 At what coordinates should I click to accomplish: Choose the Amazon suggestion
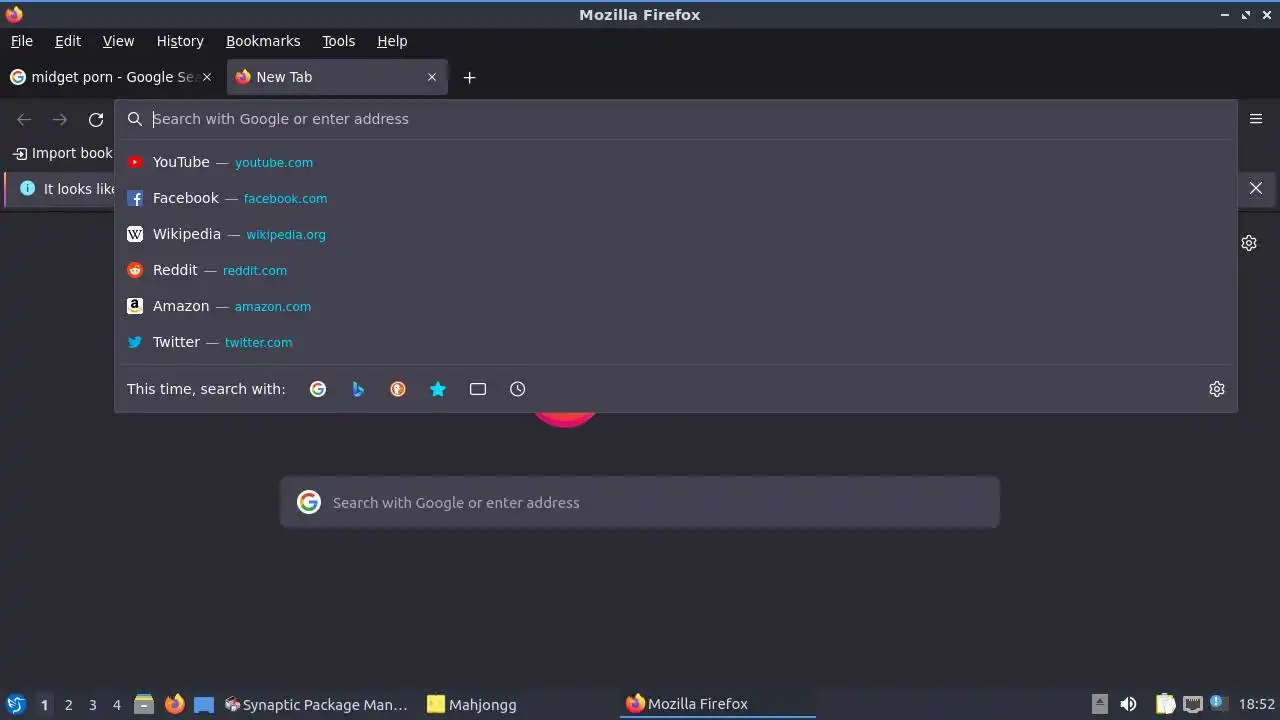pyautogui.click(x=676, y=306)
